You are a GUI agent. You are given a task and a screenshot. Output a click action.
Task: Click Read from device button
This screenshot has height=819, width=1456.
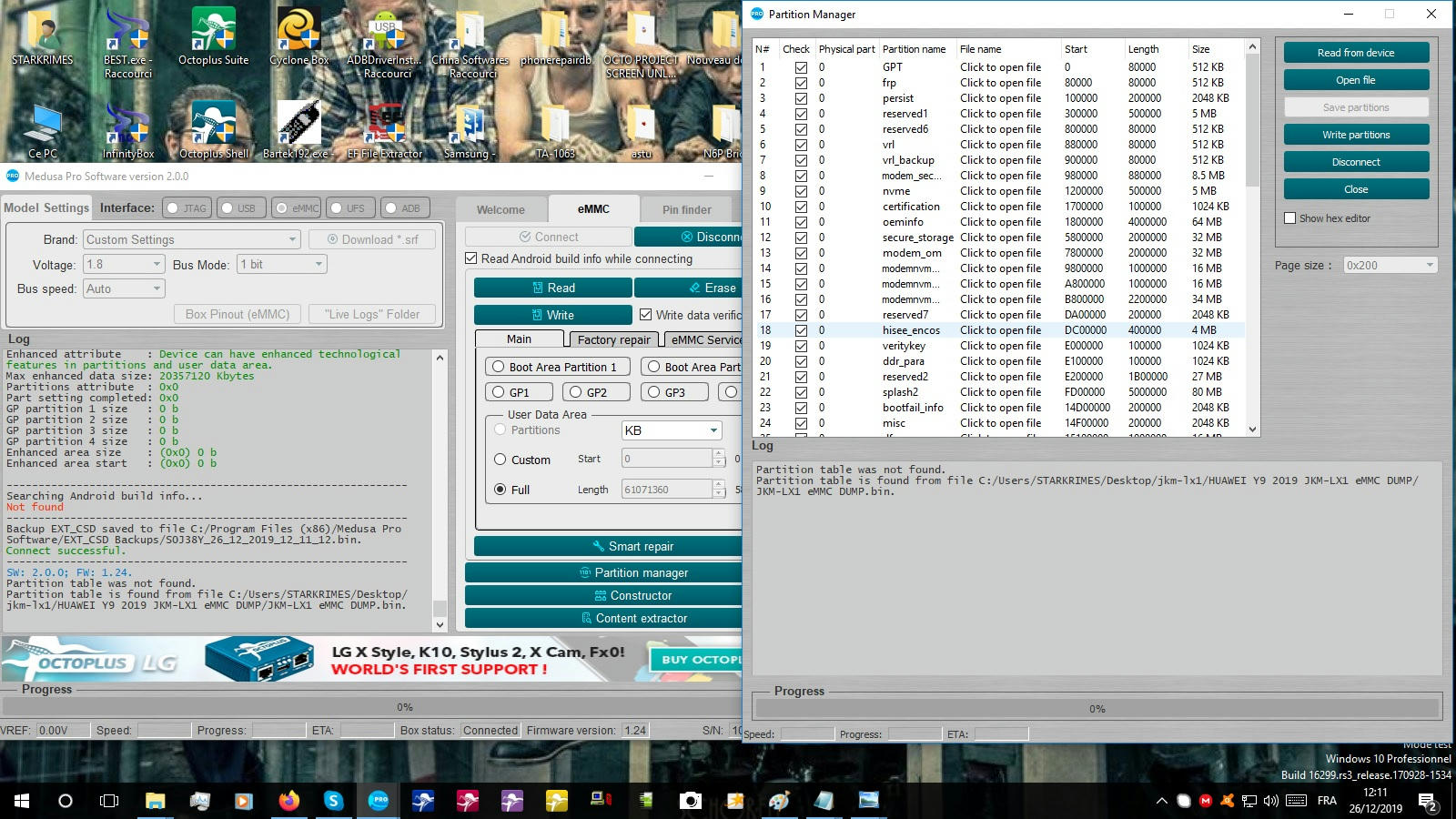click(x=1356, y=53)
